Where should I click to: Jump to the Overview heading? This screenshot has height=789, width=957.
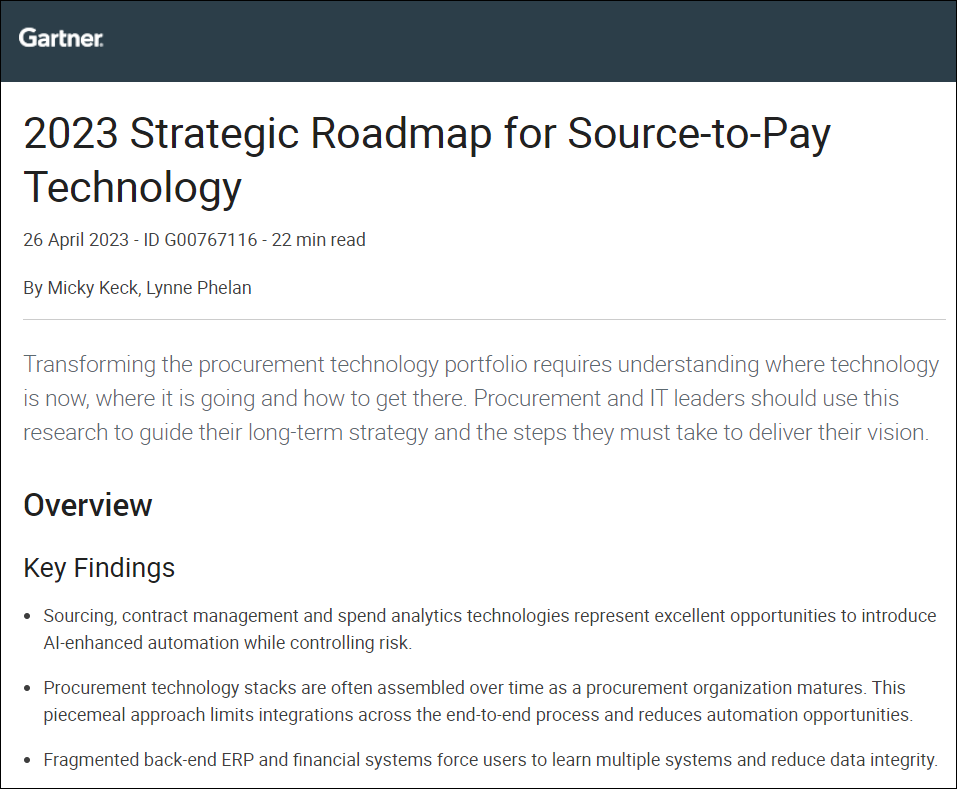coord(88,505)
